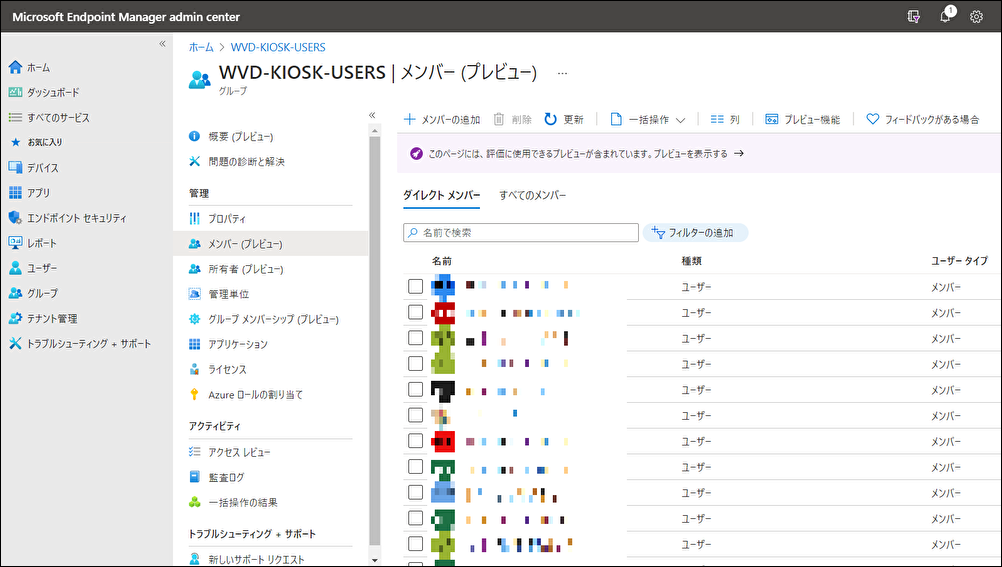
Task: Check the fifth member row checkbox
Action: (415, 389)
